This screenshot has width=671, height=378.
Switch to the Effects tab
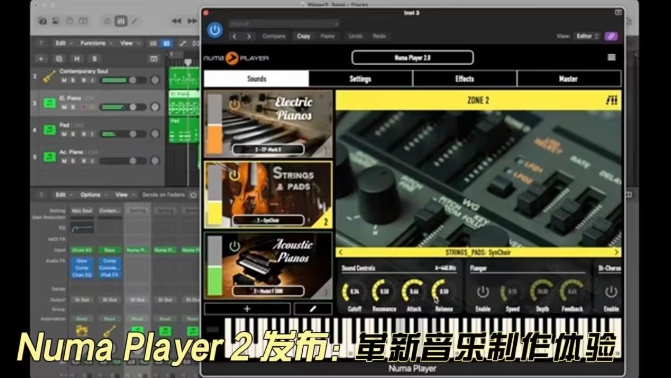pos(465,79)
